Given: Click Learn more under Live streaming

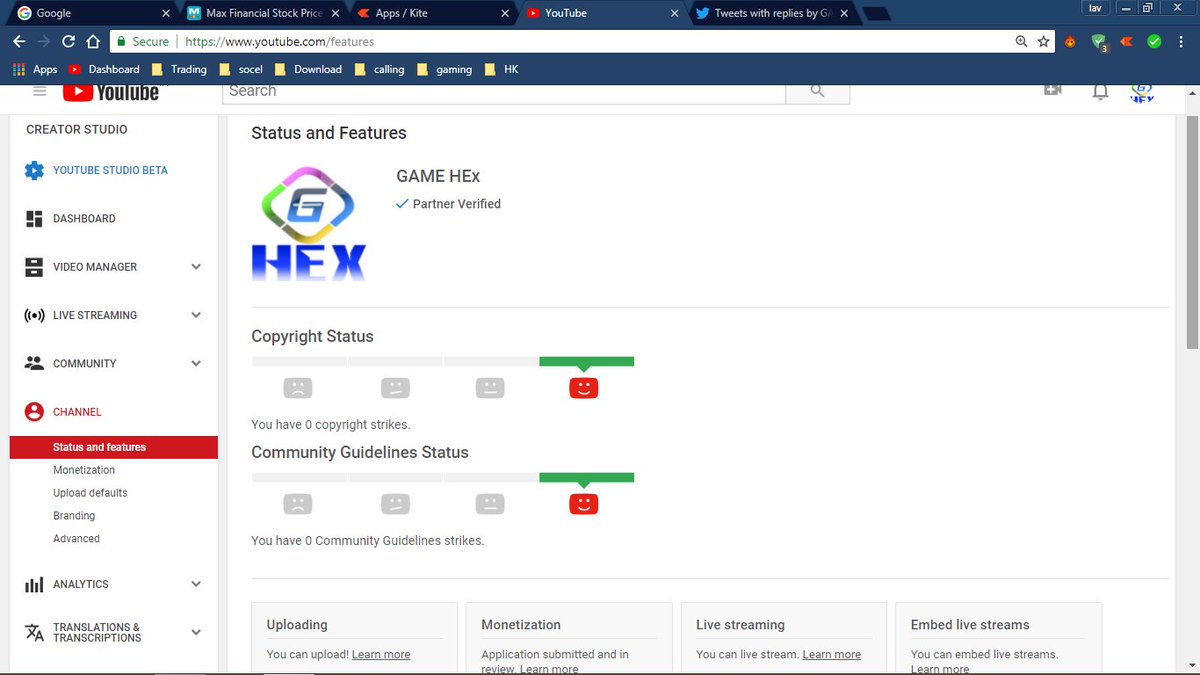Looking at the screenshot, I should (832, 654).
